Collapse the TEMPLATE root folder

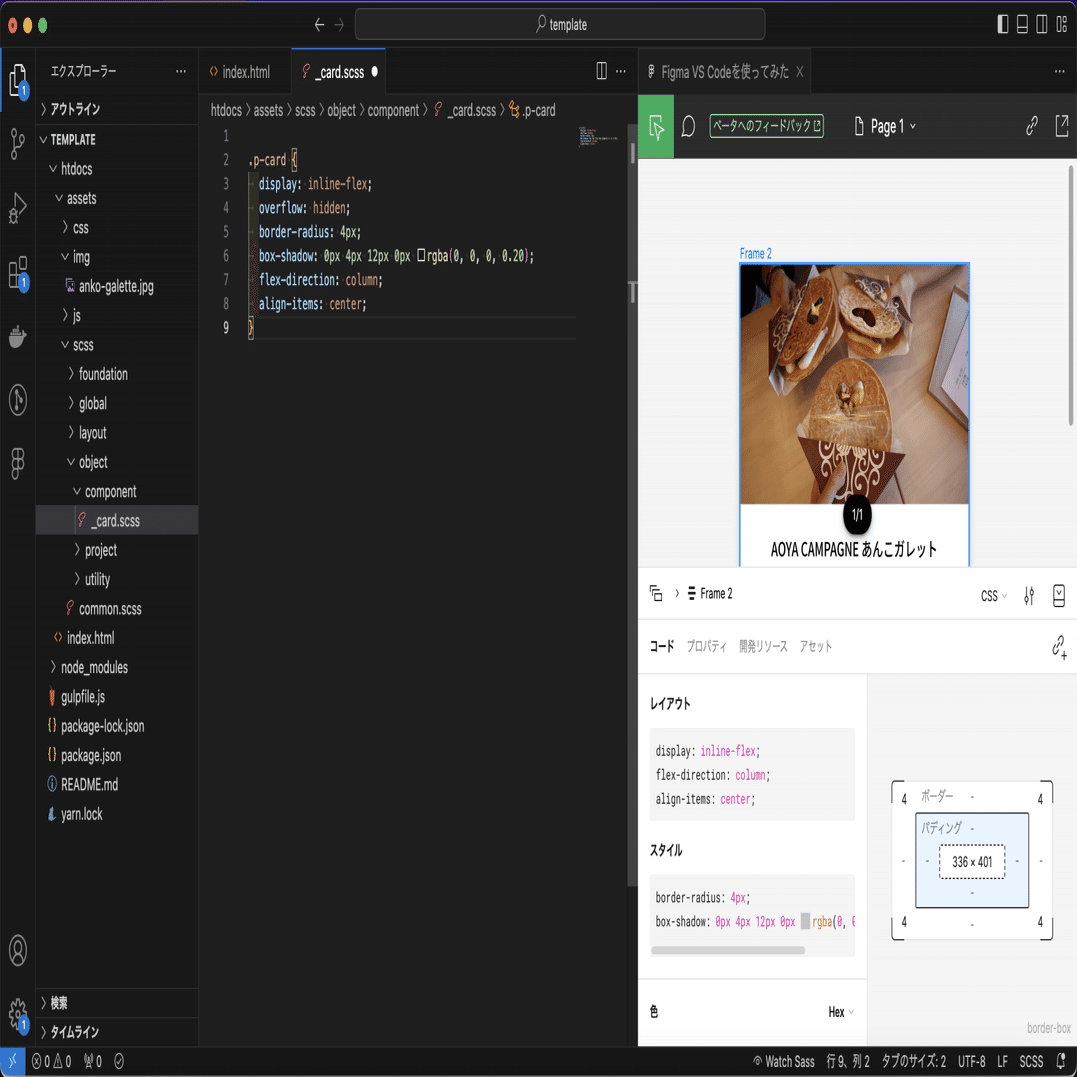(x=117, y=139)
